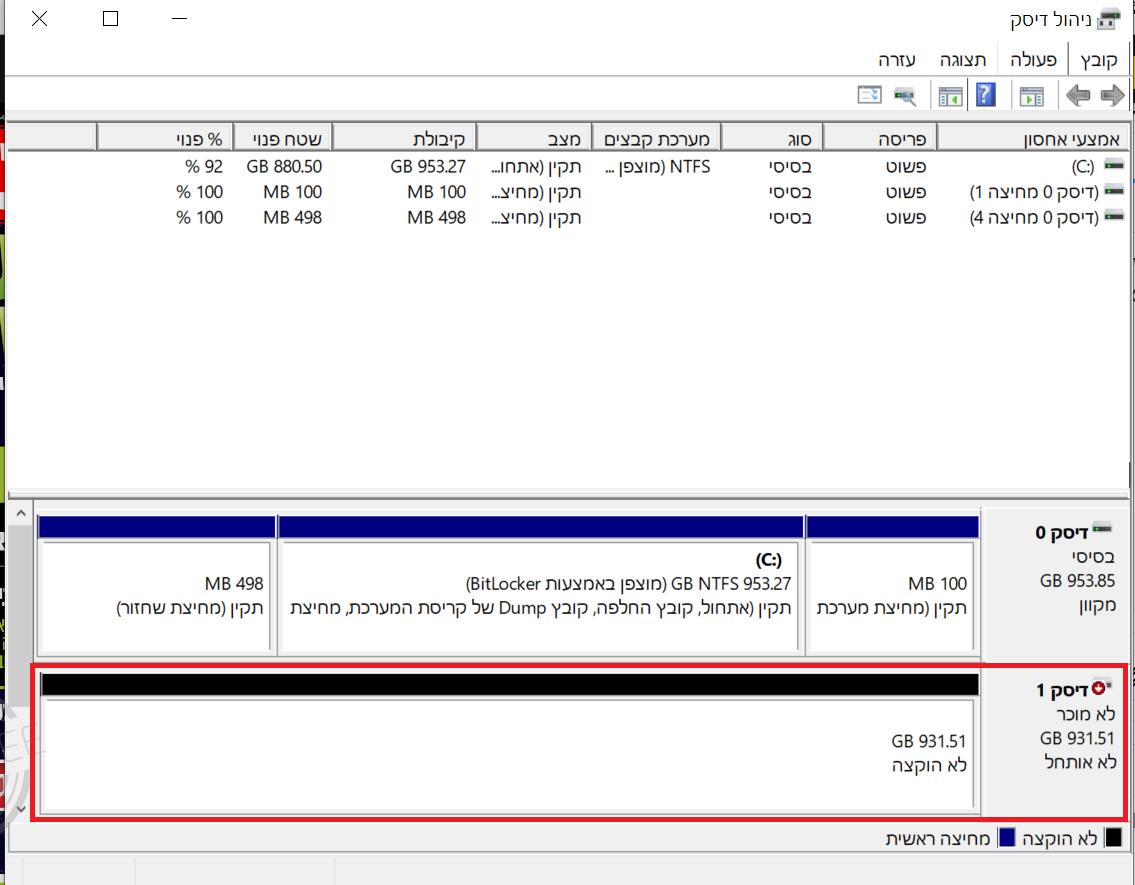The height and width of the screenshot is (885, 1135).
Task: Click the דיסק 1 red error icon
Action: (x=1100, y=687)
